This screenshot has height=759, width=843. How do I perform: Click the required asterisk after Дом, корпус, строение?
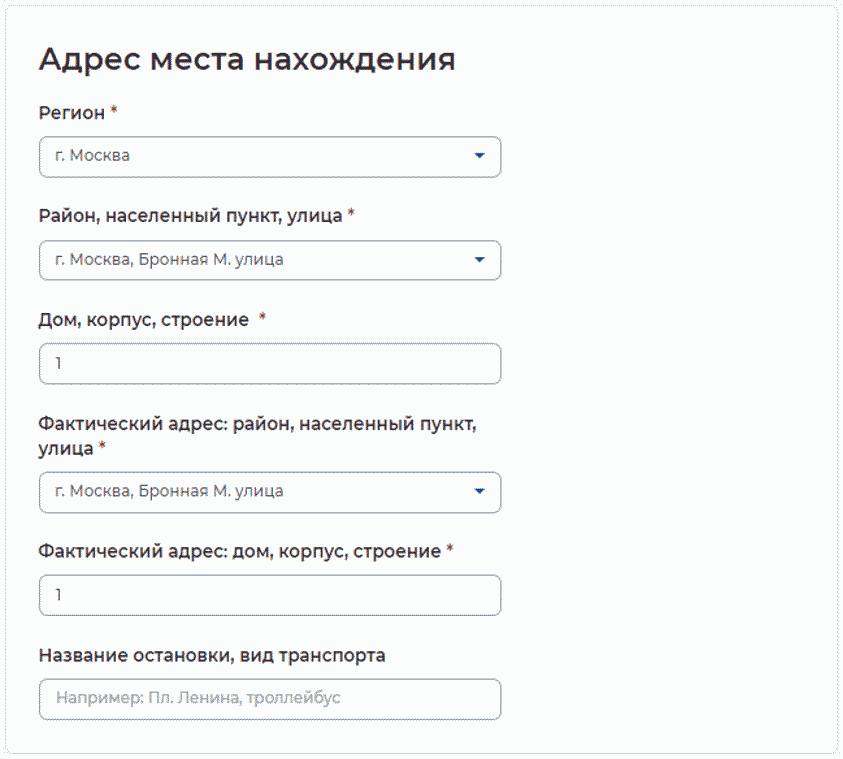[263, 319]
